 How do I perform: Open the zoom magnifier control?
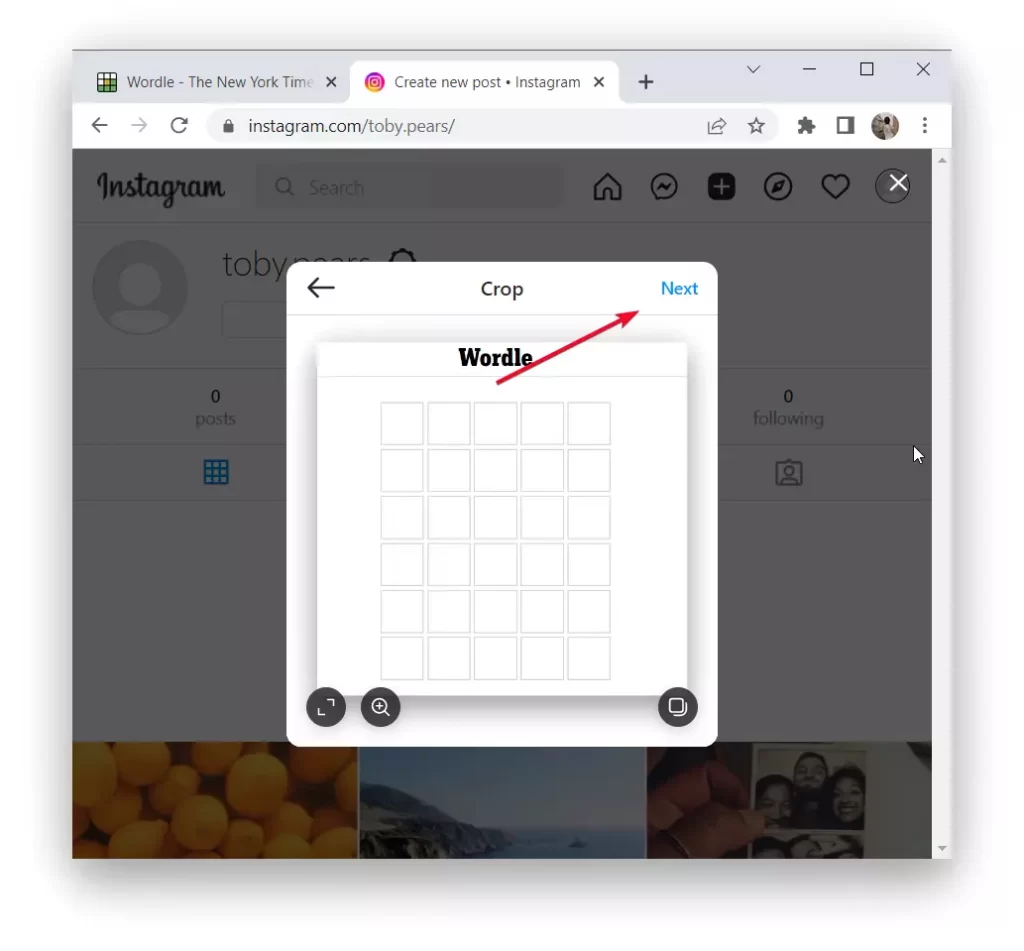pyautogui.click(x=380, y=707)
